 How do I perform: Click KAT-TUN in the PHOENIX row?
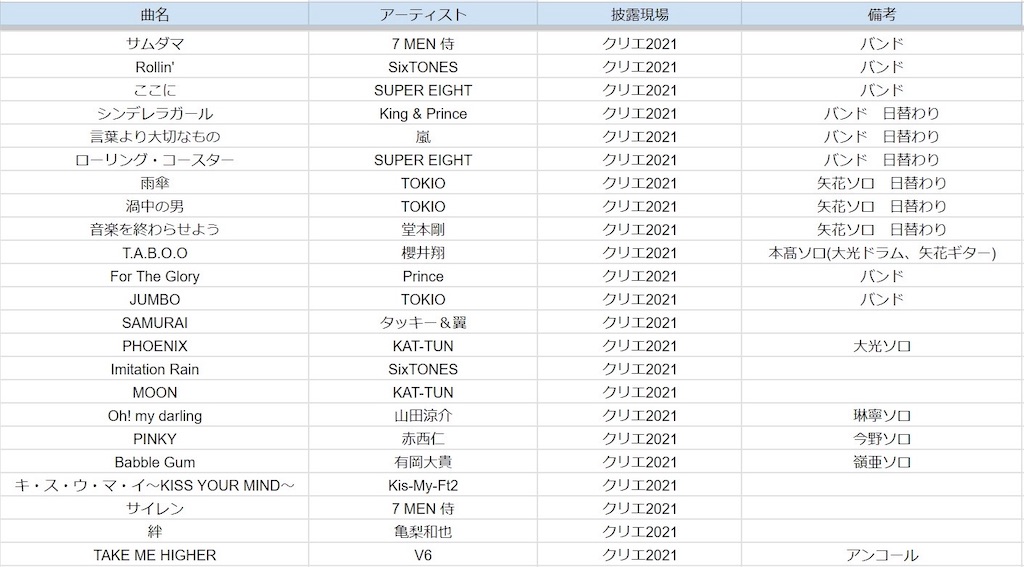click(x=423, y=346)
